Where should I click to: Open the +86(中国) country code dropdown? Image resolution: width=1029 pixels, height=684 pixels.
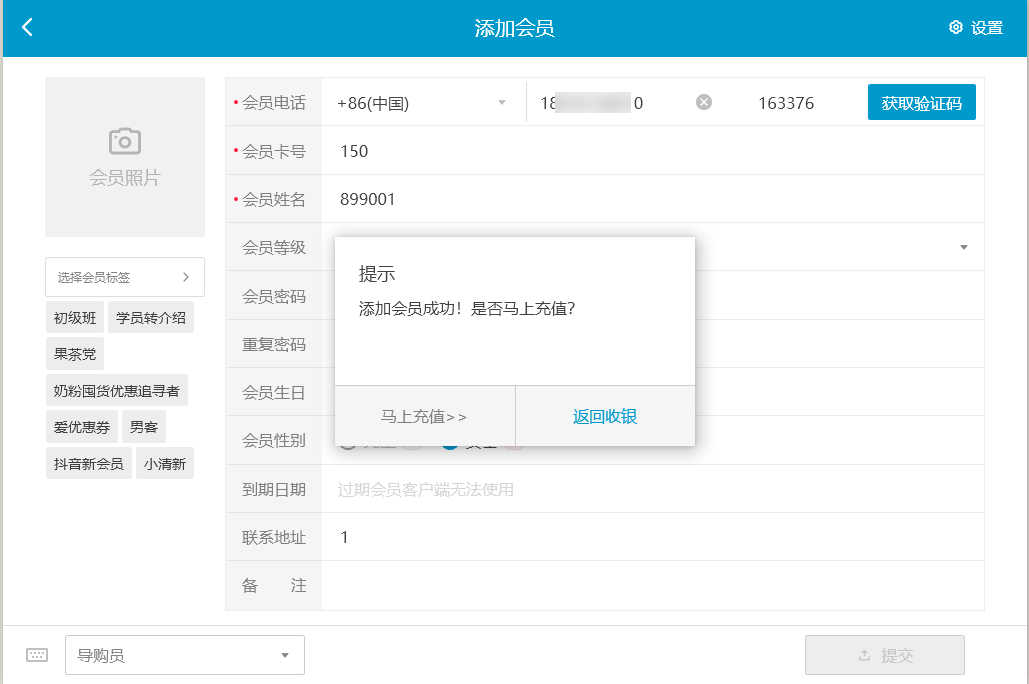(x=423, y=103)
